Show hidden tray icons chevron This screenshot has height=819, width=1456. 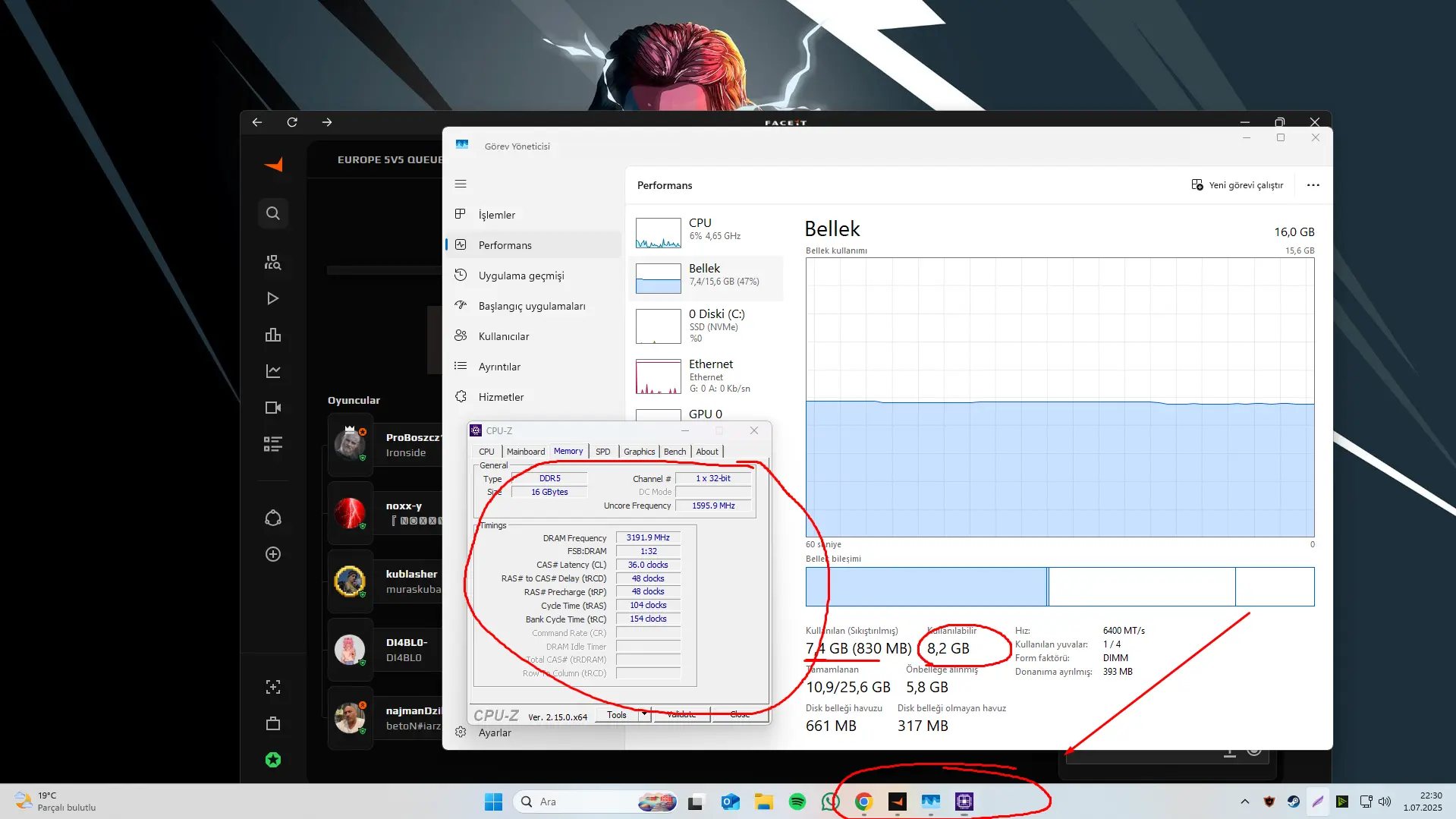(x=1245, y=802)
